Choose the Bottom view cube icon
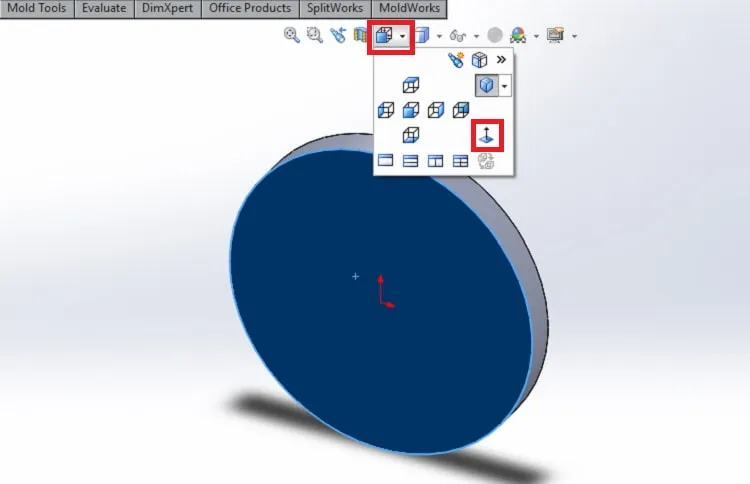This screenshot has height=484, width=750. pos(410,135)
